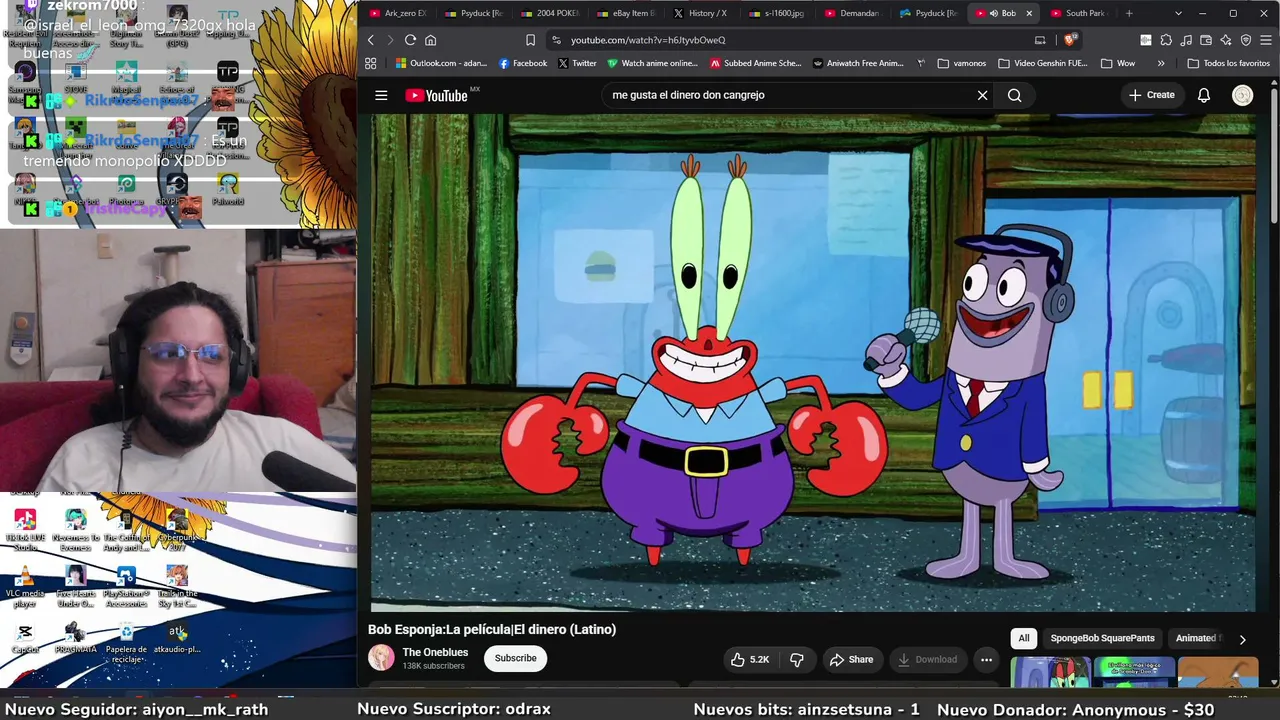
Task: Run the YouTube search with magnifier icon
Action: pos(1015,95)
